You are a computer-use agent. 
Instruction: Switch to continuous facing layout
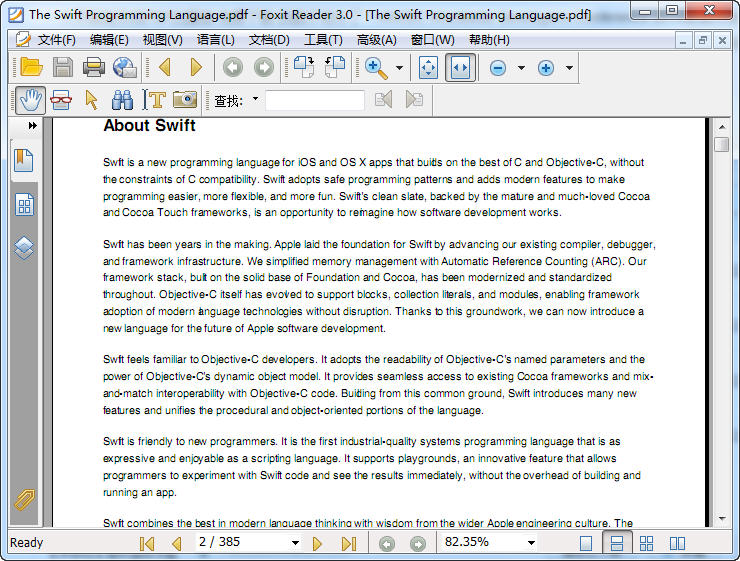point(647,544)
